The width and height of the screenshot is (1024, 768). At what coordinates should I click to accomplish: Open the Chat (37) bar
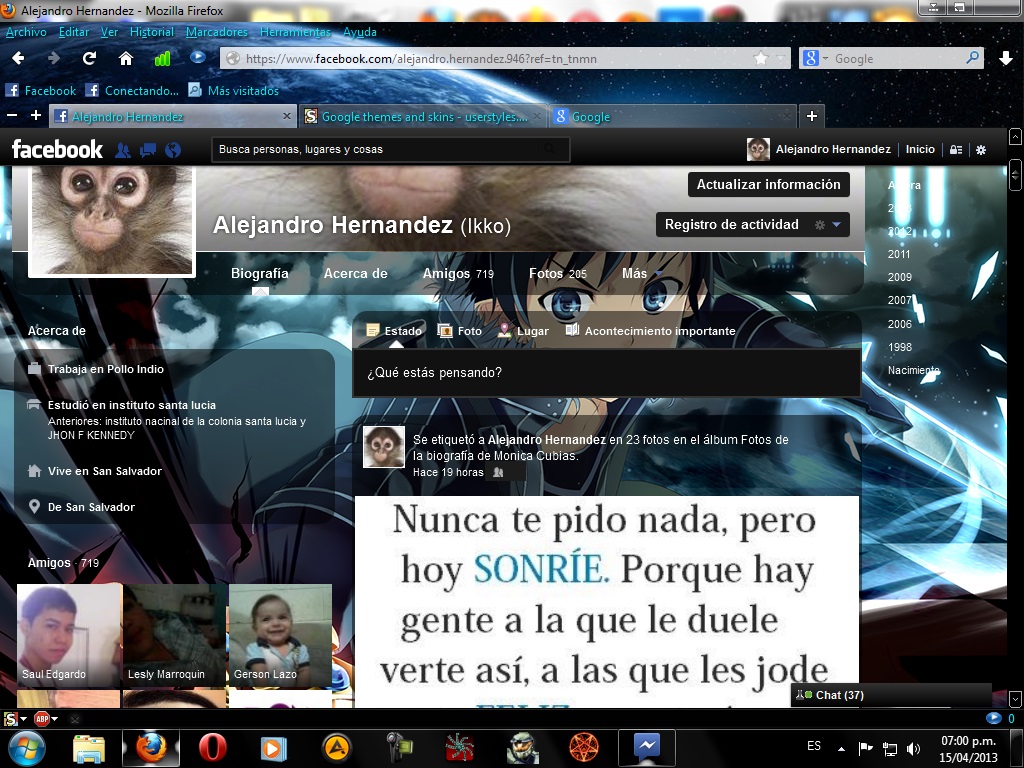pyautogui.click(x=891, y=696)
